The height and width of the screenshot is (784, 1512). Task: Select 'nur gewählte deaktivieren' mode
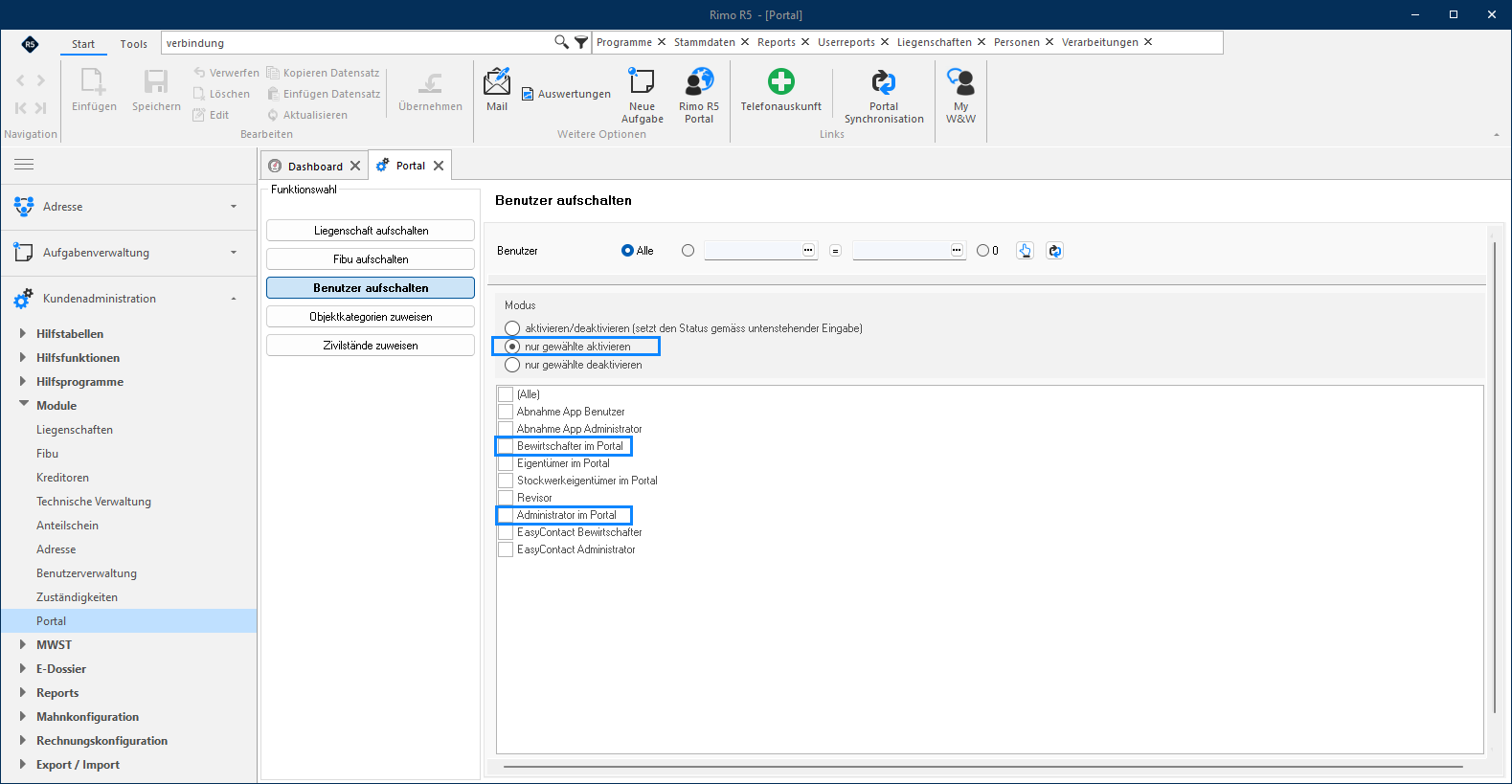tap(512, 365)
